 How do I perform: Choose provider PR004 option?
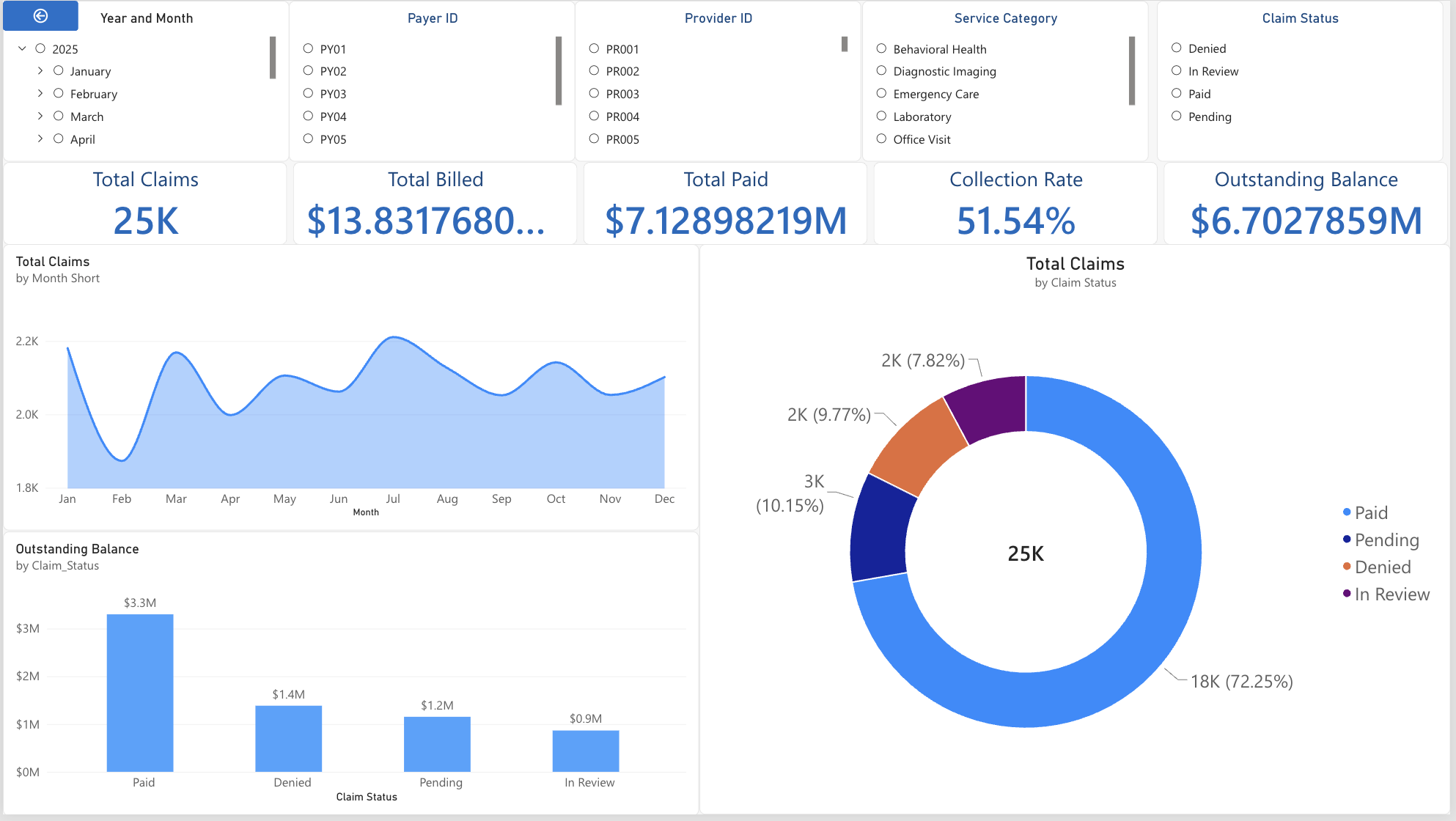[x=594, y=116]
